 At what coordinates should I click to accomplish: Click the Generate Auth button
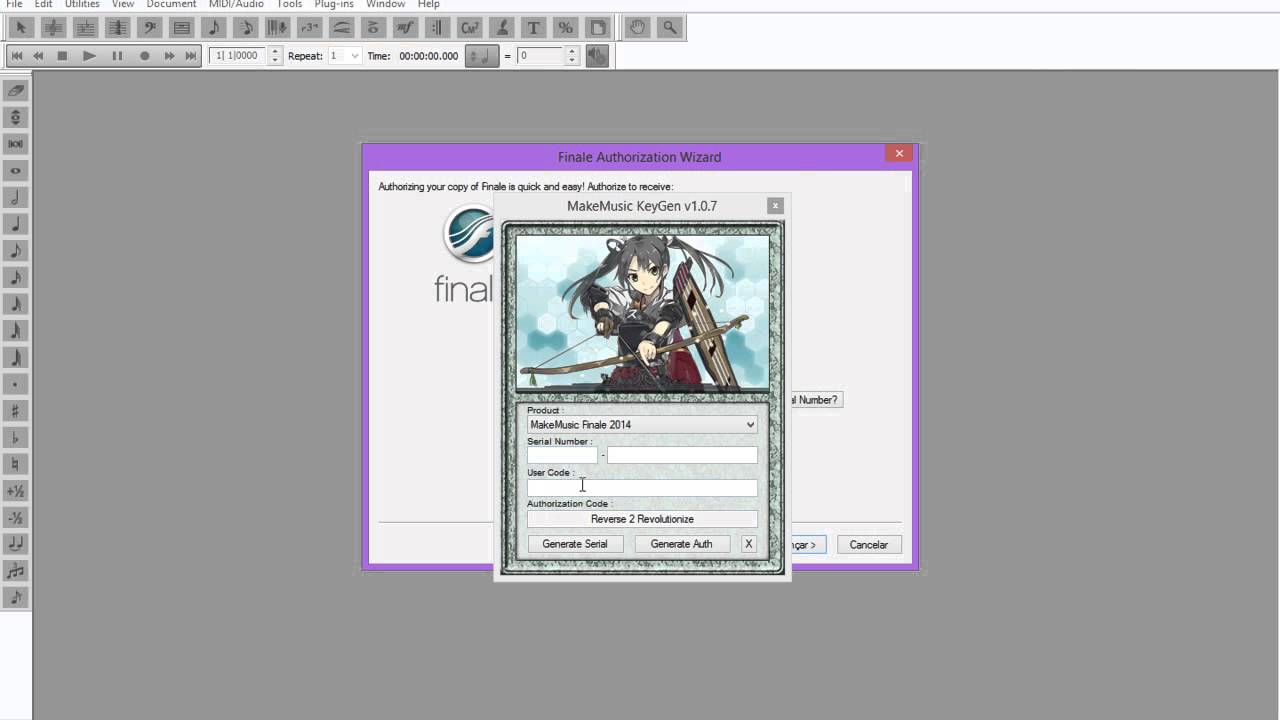click(681, 544)
